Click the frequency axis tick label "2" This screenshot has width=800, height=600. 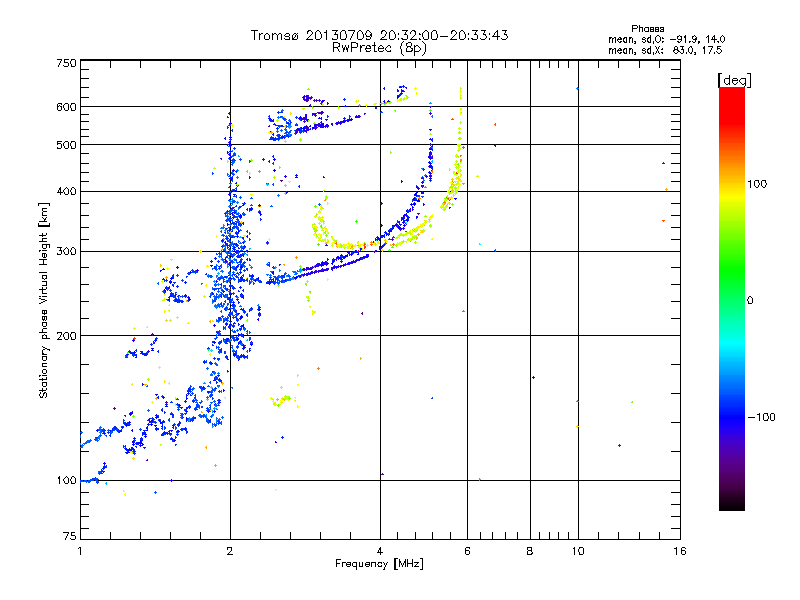(x=230, y=552)
